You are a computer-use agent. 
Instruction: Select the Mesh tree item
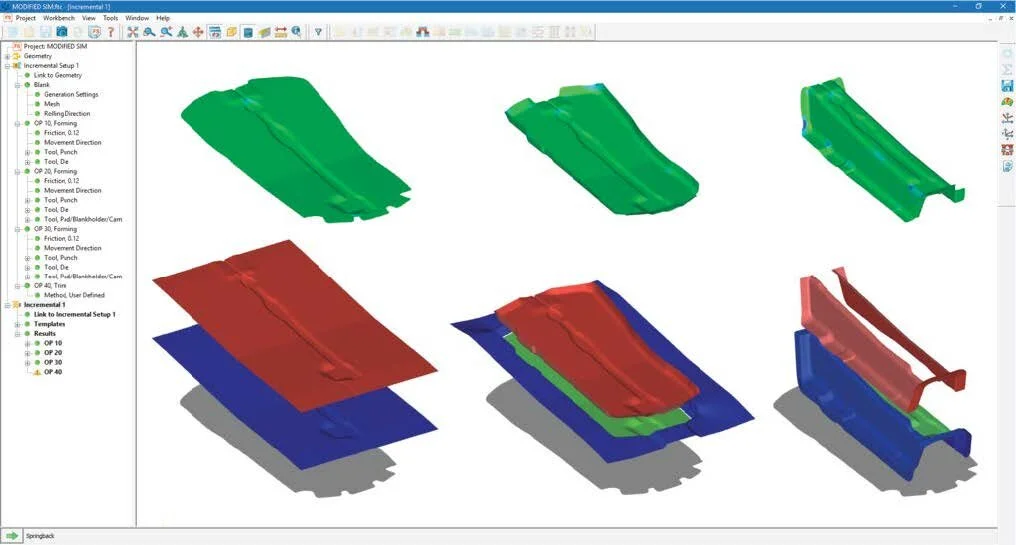click(52, 104)
